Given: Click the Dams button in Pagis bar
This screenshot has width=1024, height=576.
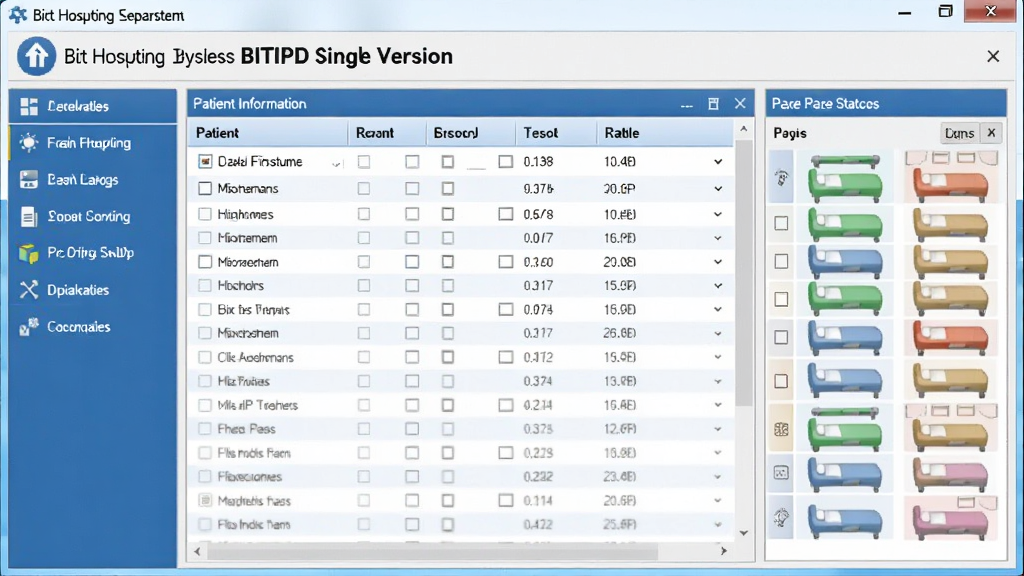Looking at the screenshot, I should coord(959,133).
